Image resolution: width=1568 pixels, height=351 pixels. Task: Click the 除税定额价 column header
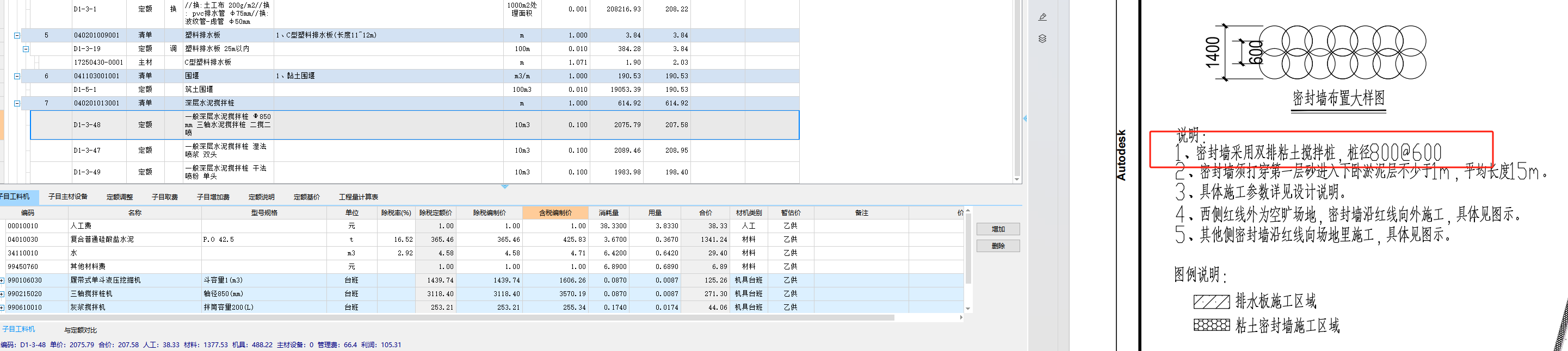436,213
